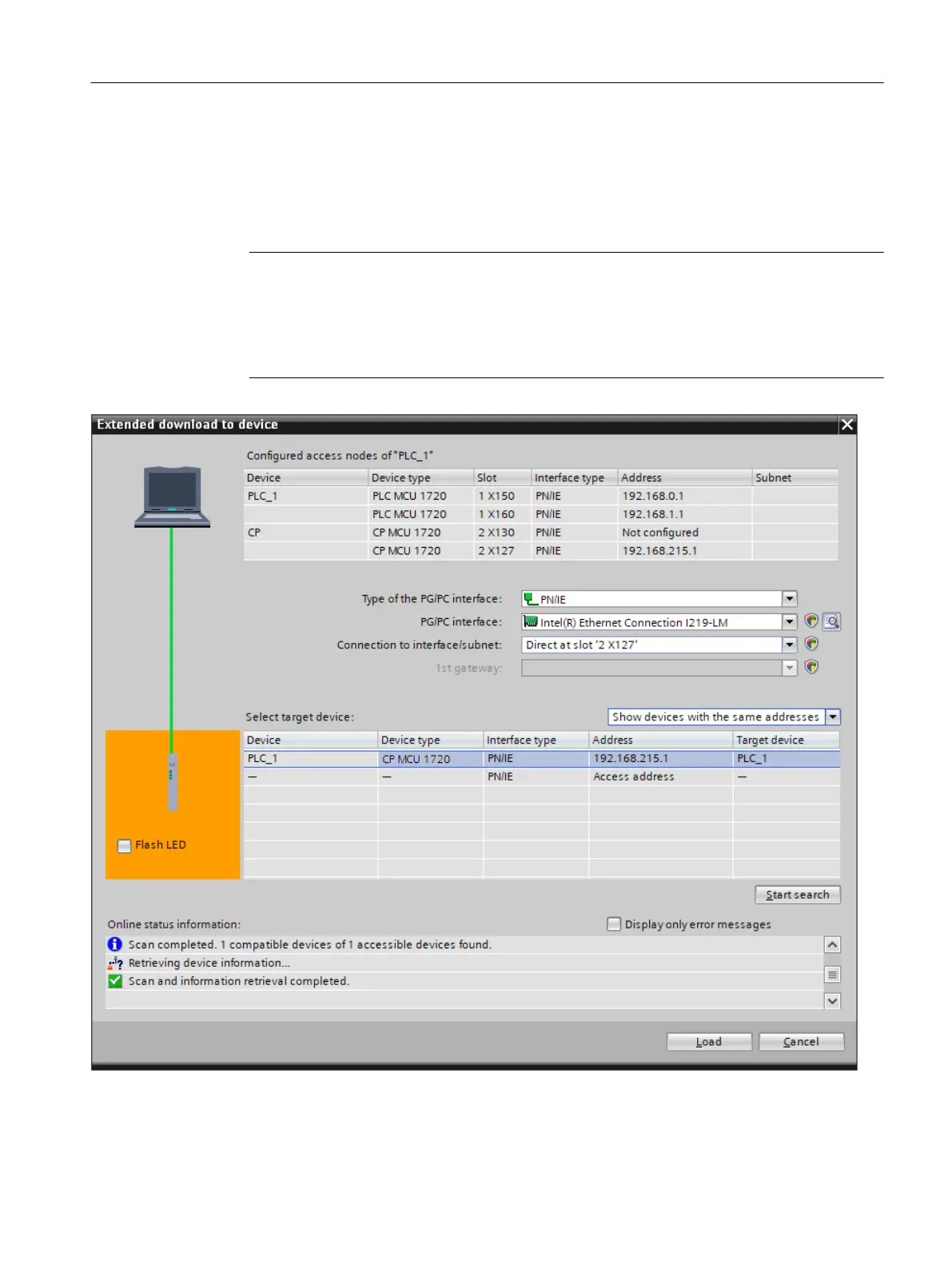The image size is (952, 1269).
Task: Click the shield icon beside Connection to interface/subnet
Action: (811, 644)
